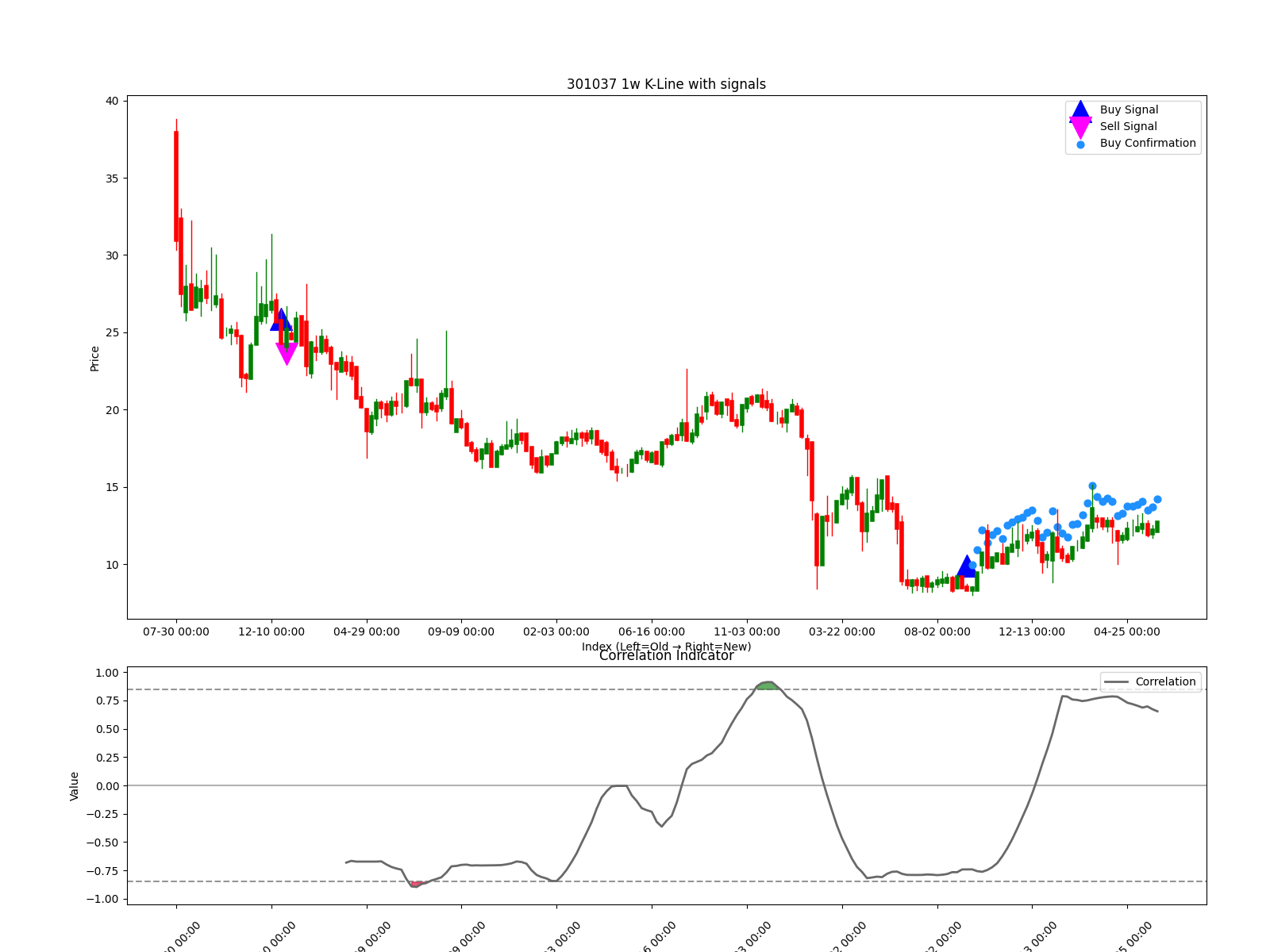Select the buy triangle marker near 12-10
This screenshot has height=952, width=1270.
pos(281,320)
